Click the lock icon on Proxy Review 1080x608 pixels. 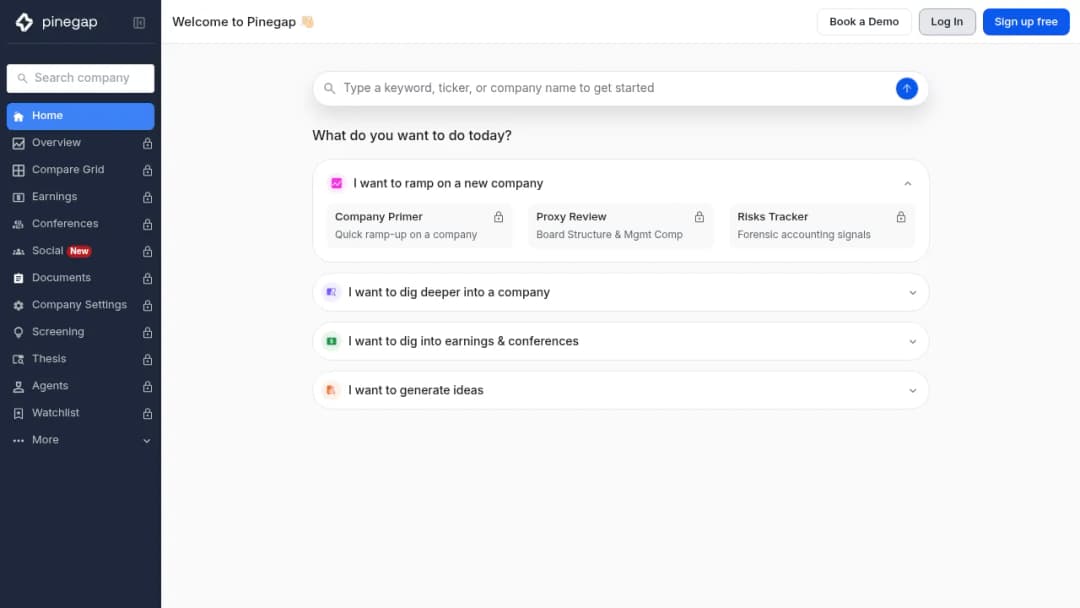coord(699,217)
